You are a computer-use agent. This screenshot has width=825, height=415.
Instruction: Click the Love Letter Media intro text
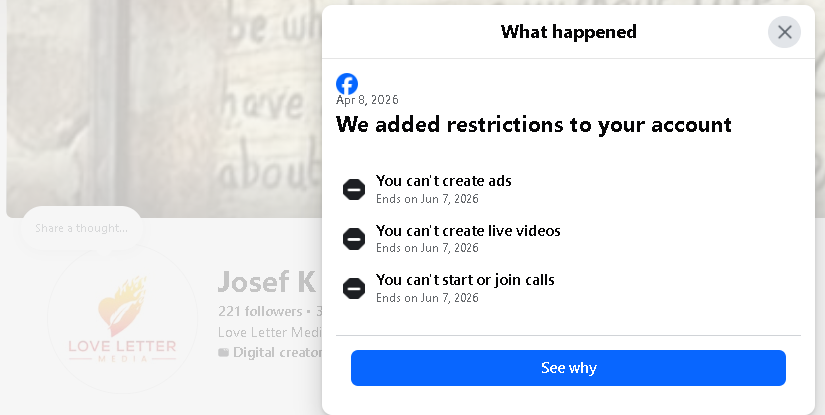point(269,332)
